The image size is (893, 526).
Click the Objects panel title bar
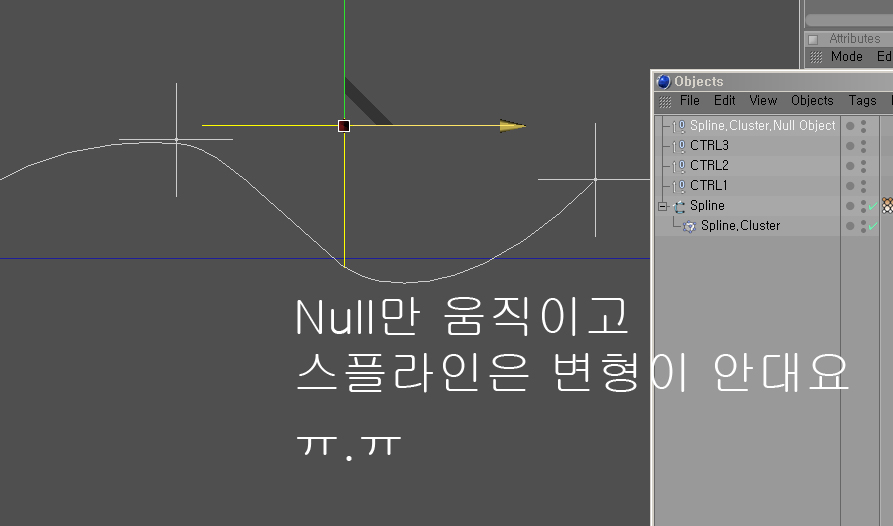pyautogui.click(x=773, y=81)
